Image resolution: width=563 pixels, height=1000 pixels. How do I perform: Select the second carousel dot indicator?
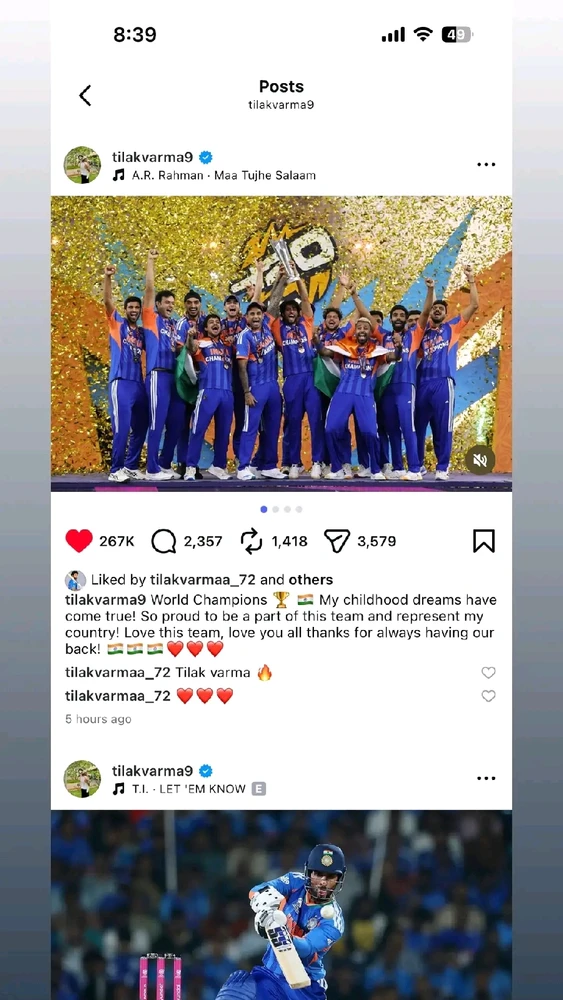(275, 510)
